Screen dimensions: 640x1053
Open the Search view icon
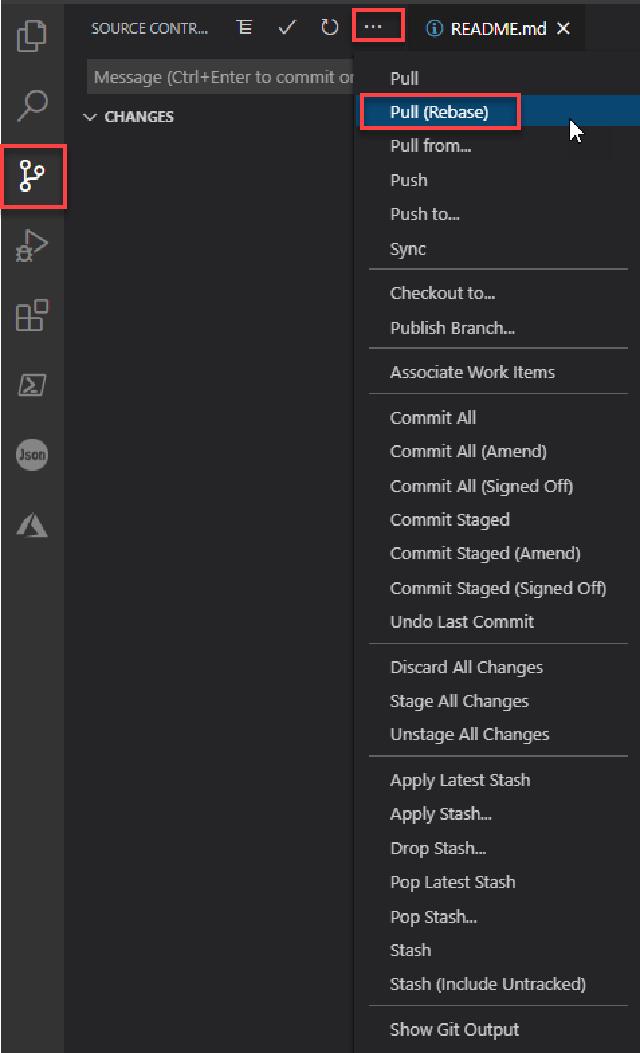click(32, 105)
